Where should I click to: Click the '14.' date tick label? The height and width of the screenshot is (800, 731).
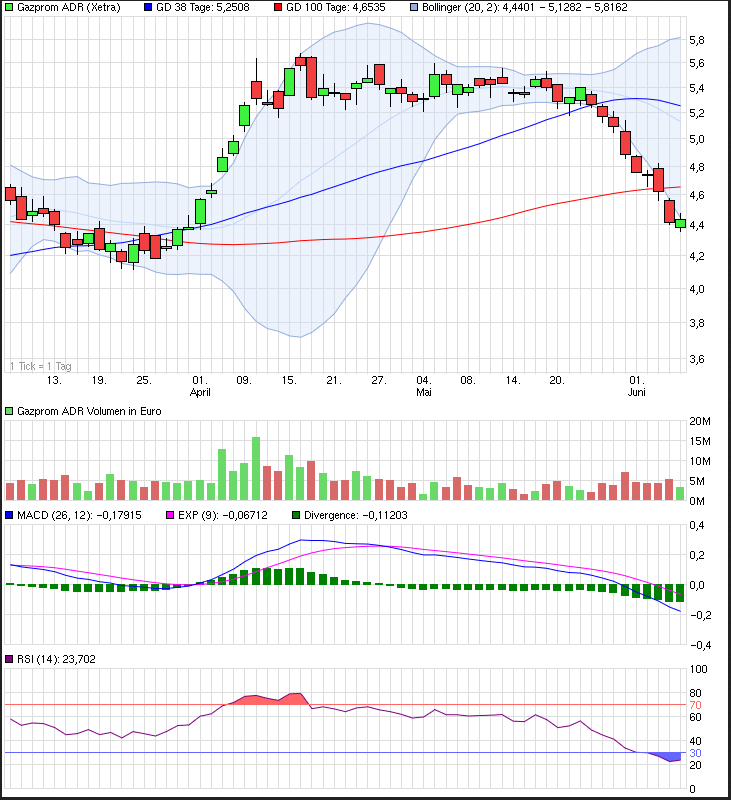pyautogui.click(x=513, y=381)
